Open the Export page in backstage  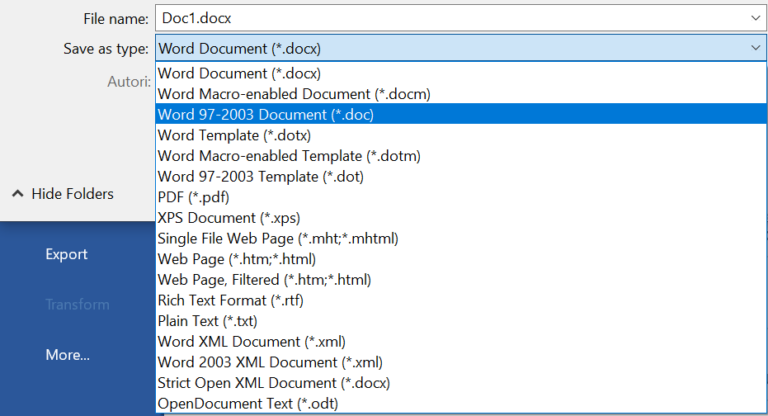[67, 254]
